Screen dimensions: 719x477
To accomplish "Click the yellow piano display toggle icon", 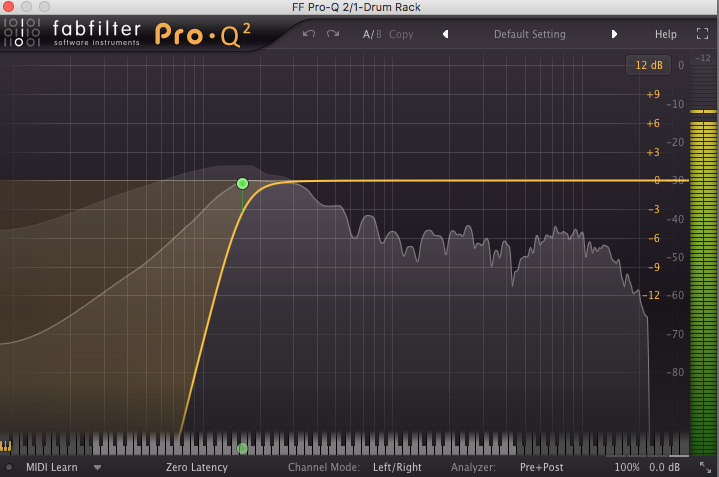I will (x=6, y=445).
